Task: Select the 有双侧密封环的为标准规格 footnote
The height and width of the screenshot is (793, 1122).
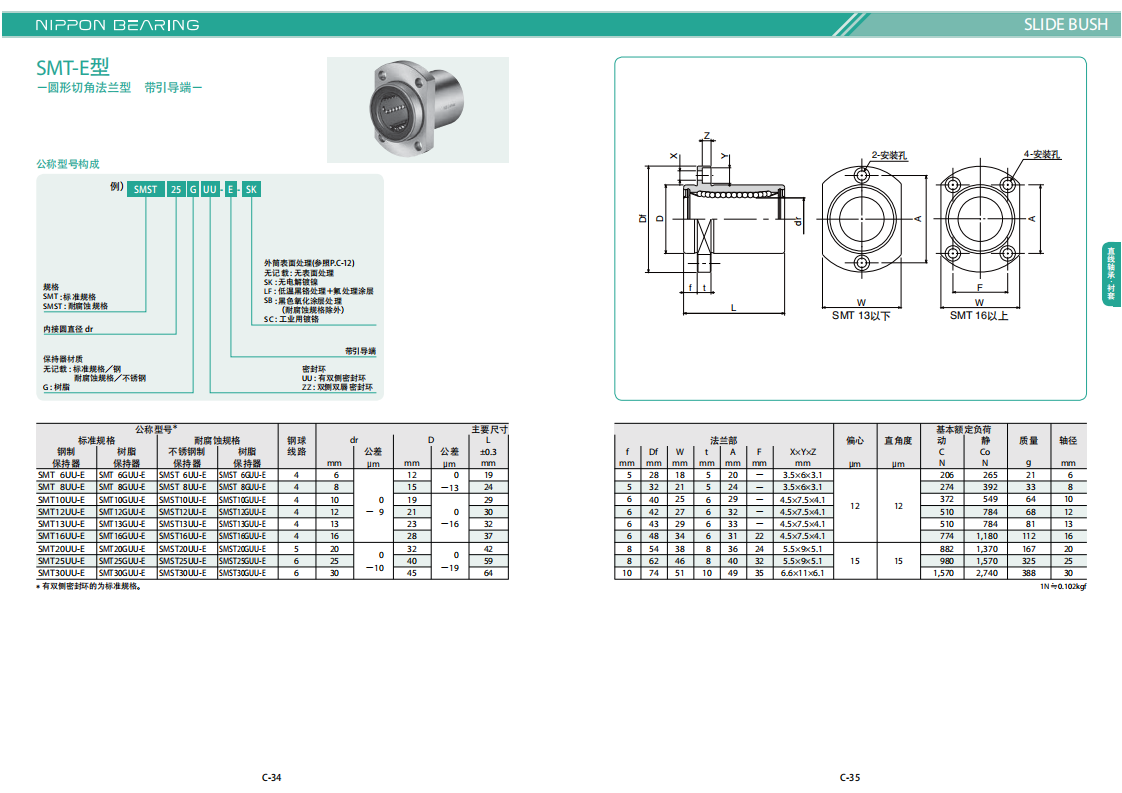Action: click(x=89, y=586)
